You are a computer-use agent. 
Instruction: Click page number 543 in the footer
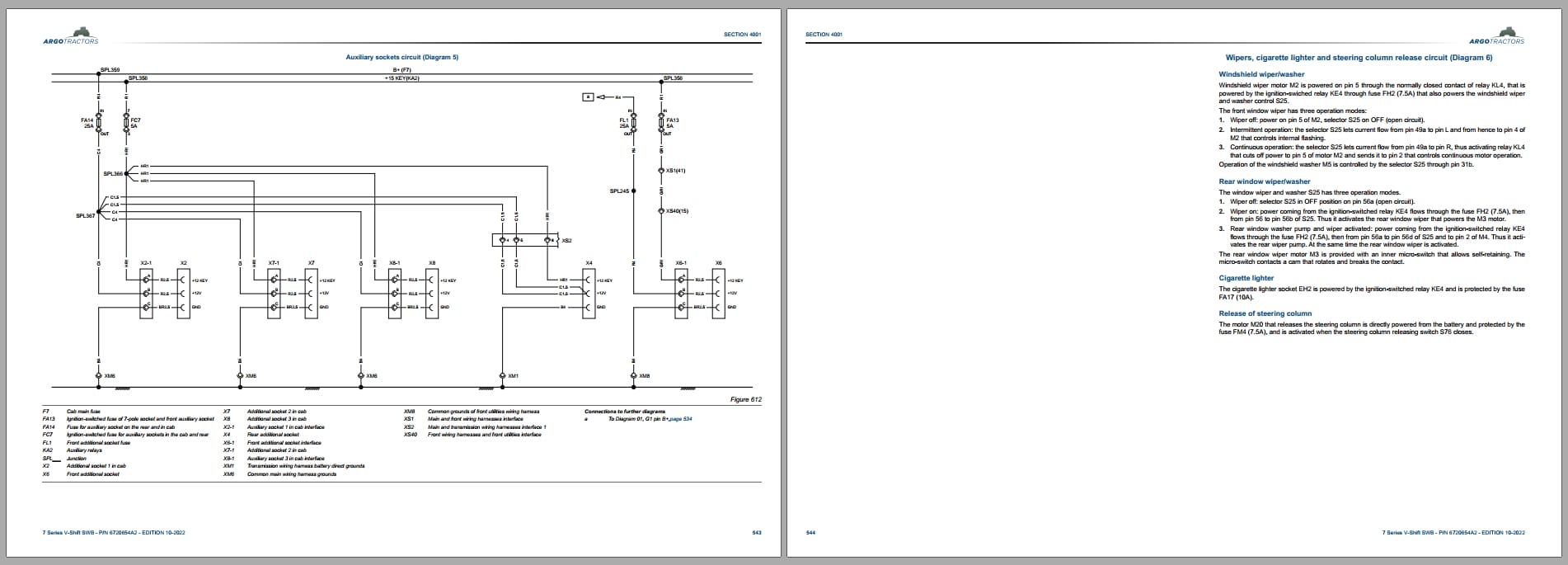coord(757,533)
